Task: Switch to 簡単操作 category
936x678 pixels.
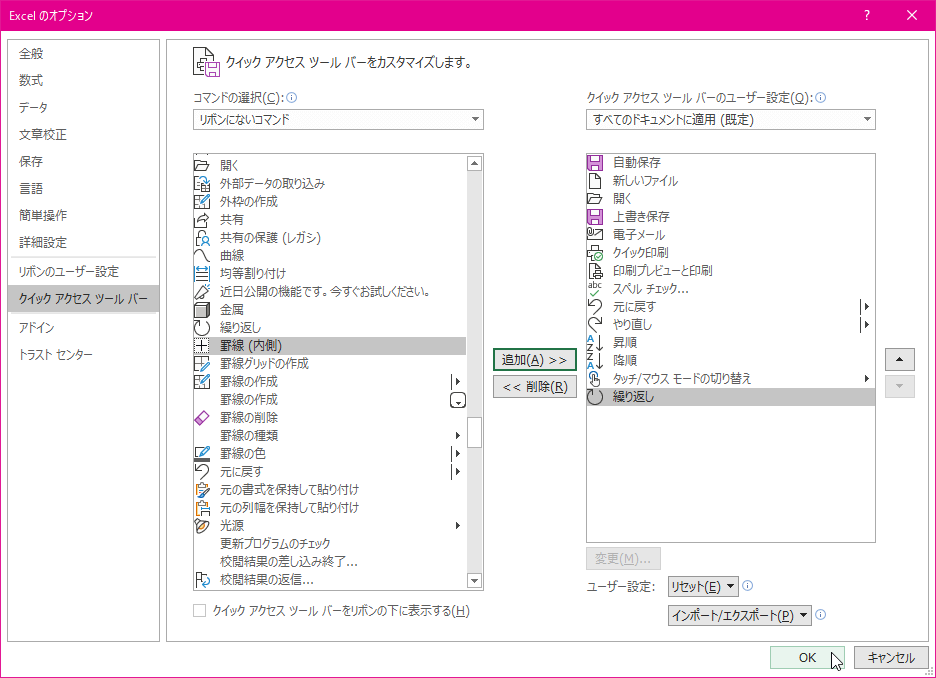Action: pos(42,215)
